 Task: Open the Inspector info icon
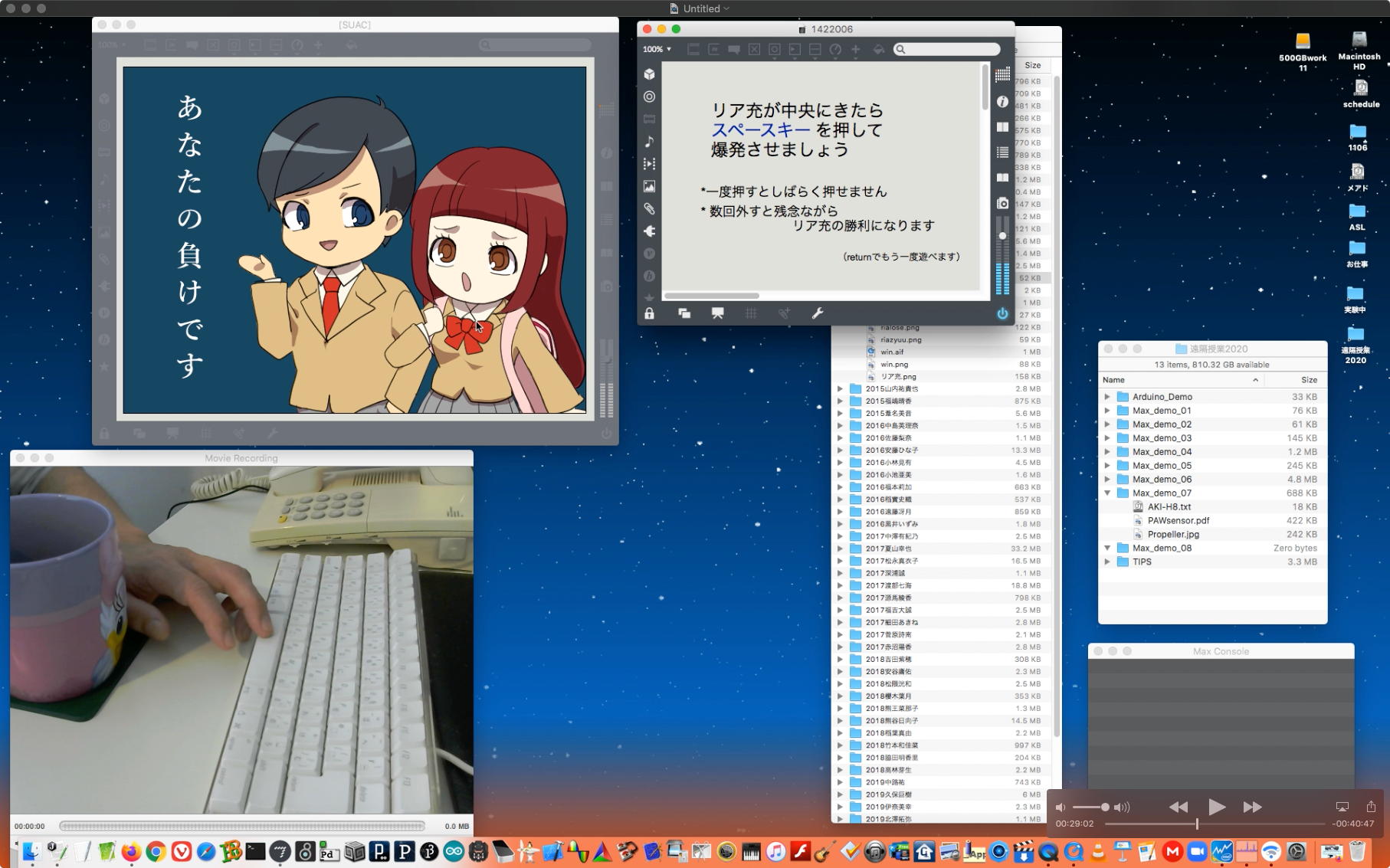[1002, 101]
